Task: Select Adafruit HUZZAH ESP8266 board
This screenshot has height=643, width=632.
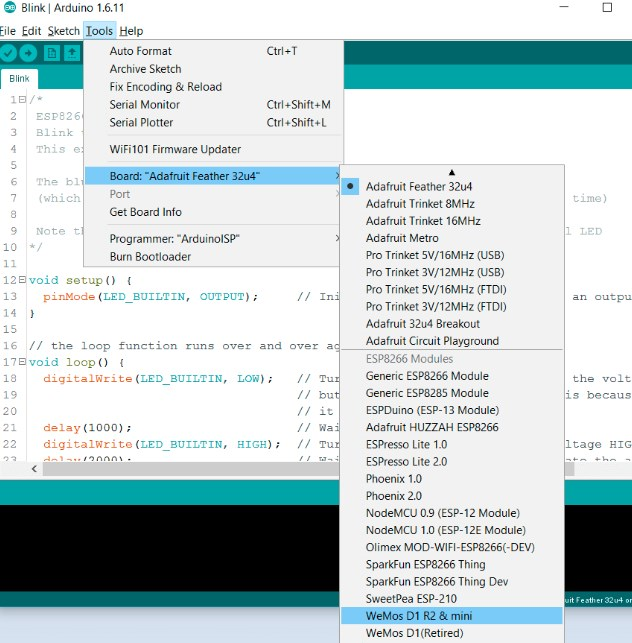Action: pos(453,427)
